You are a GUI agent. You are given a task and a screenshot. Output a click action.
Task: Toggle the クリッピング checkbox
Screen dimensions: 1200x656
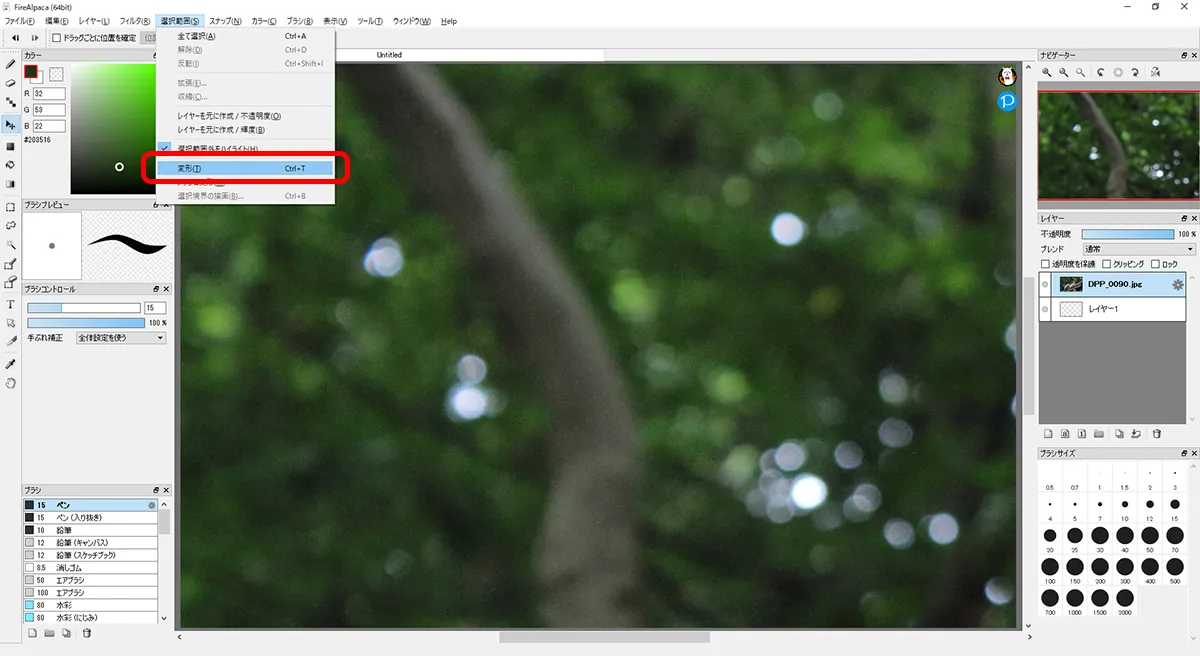click(x=1106, y=264)
